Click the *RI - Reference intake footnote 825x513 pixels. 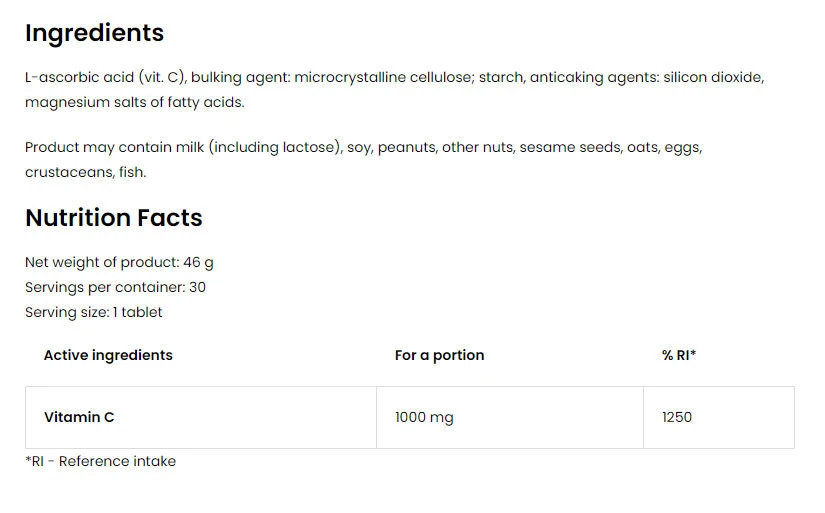click(x=100, y=461)
